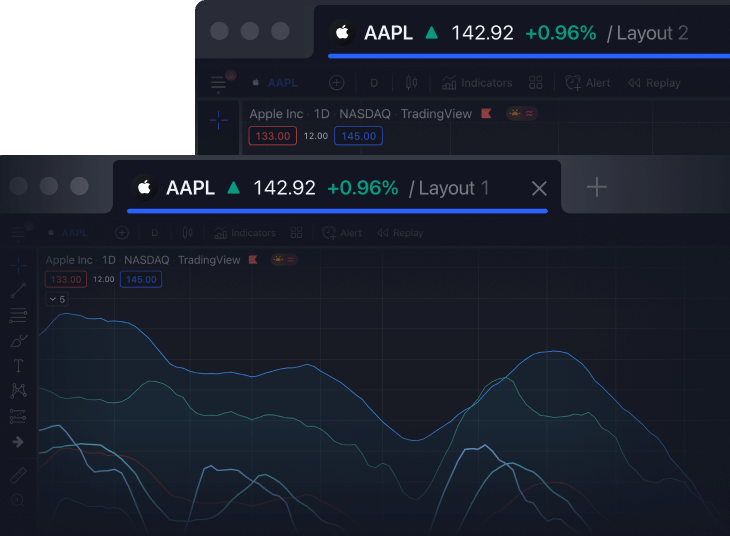Click the 12.00 spread value in Layout 1

[103, 279]
